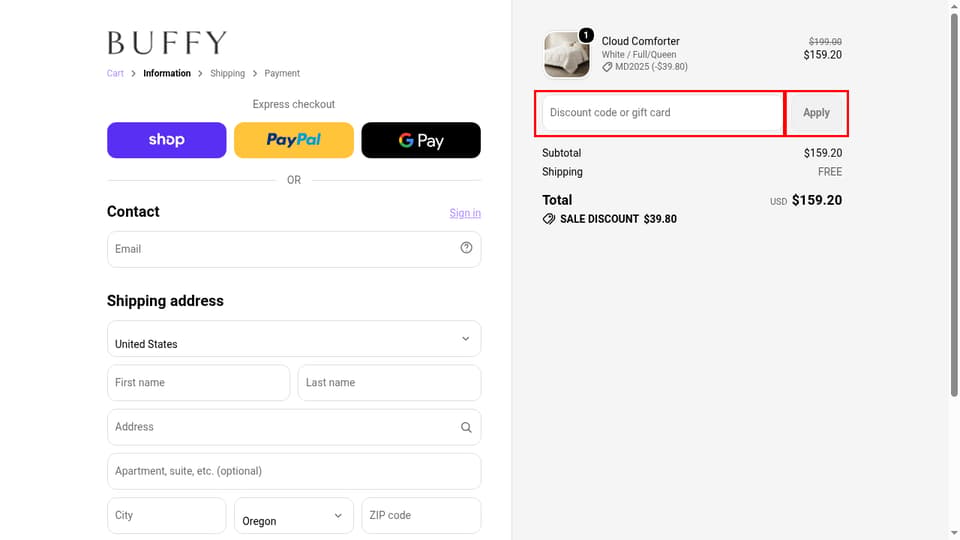Select the Shipping breadcrumb step
960x540 pixels.
point(227,73)
